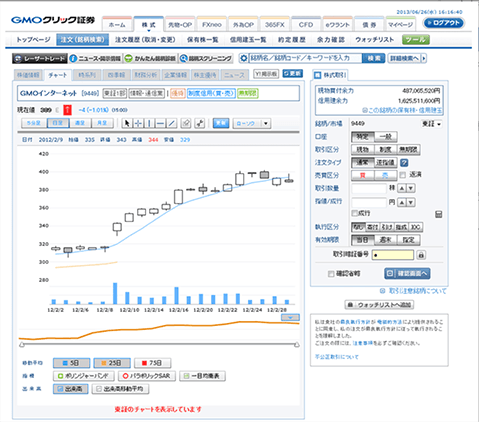Viewport: 479px width, 422px height.
Task: Toggle the 75日 moving average
Action: click(x=153, y=363)
